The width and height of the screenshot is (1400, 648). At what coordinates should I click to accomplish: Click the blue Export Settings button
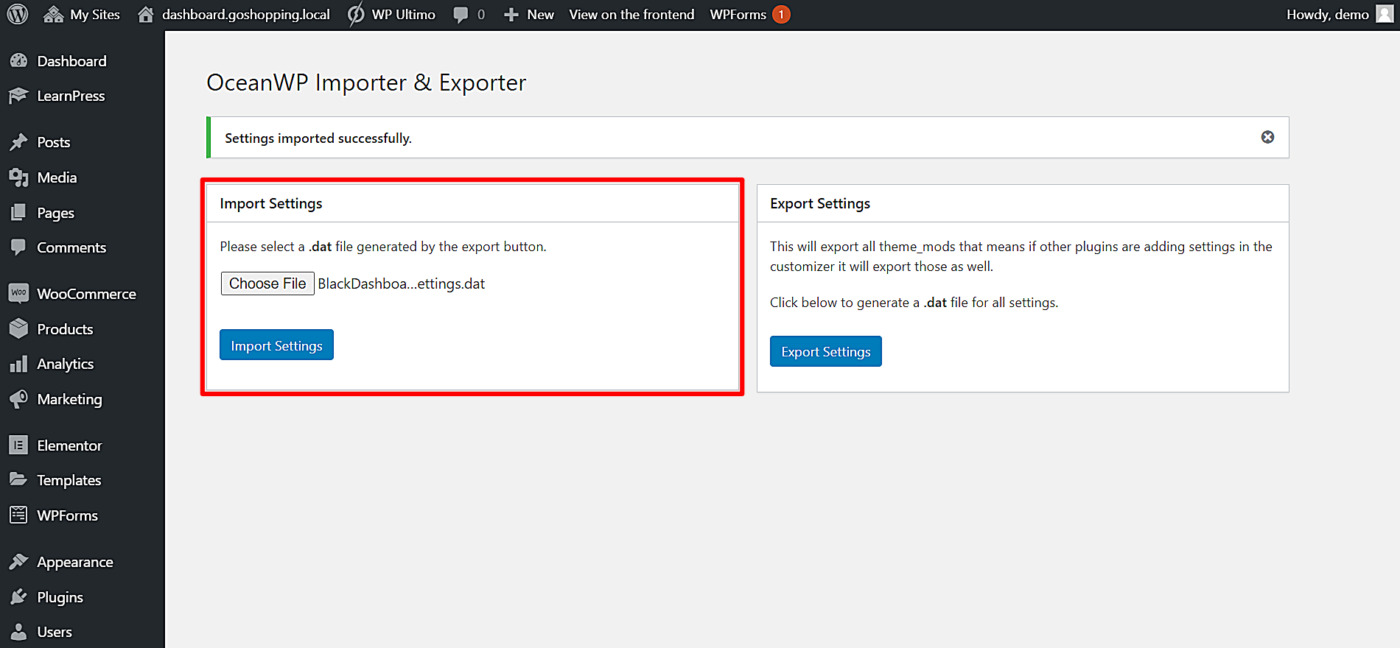826,352
